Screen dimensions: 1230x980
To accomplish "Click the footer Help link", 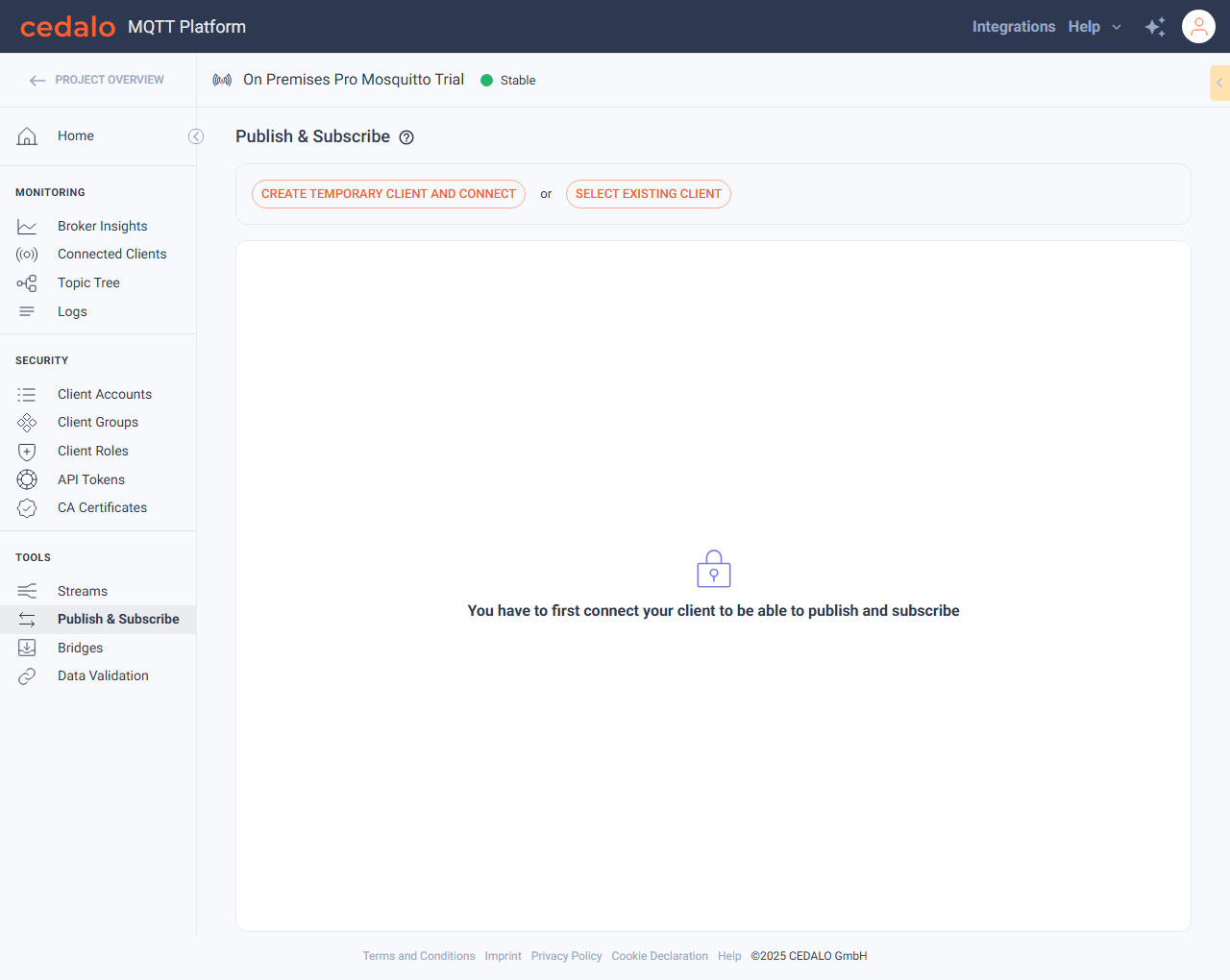I will pyautogui.click(x=729, y=957).
